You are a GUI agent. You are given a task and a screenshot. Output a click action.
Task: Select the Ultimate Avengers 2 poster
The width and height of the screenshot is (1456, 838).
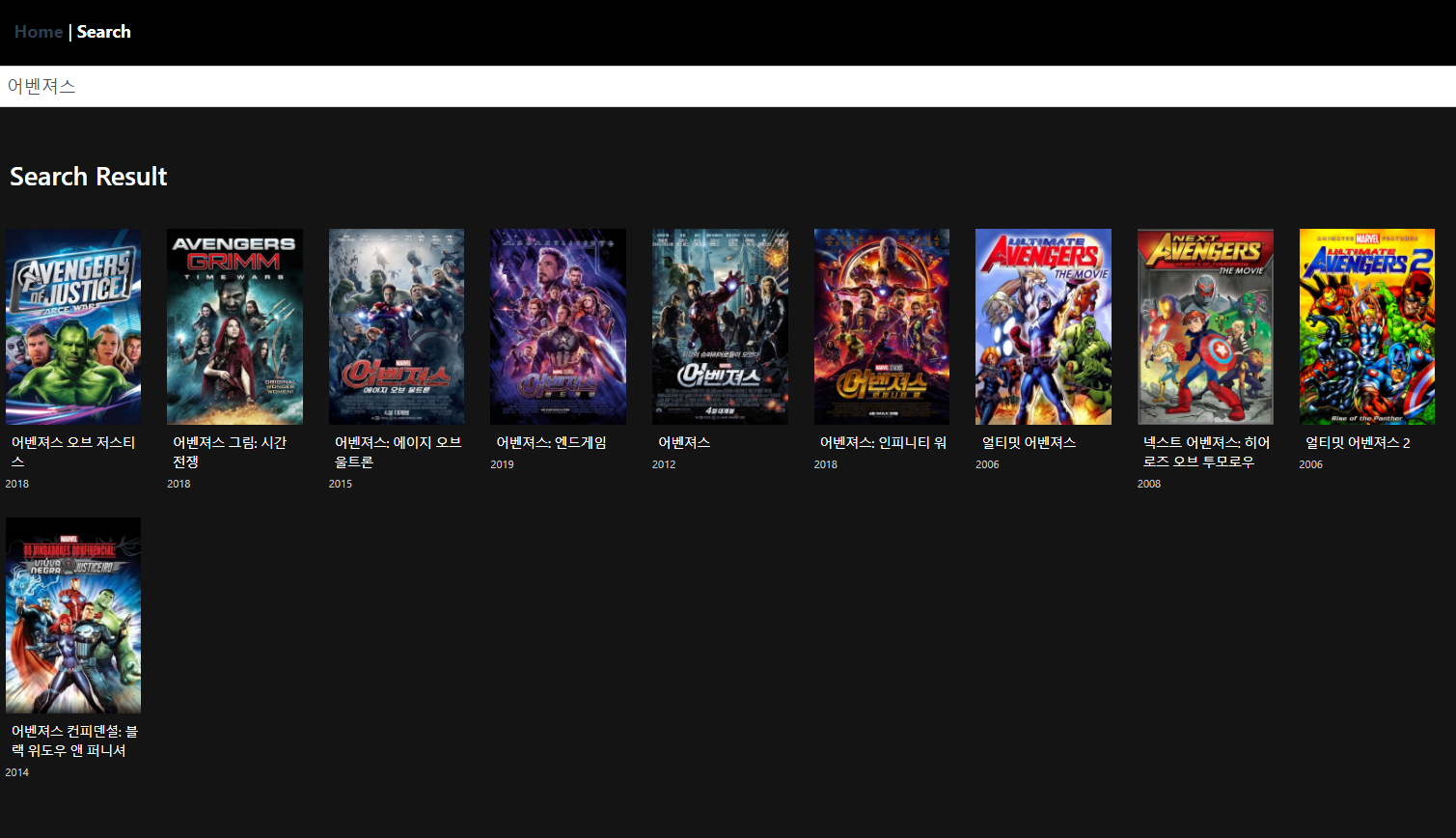click(x=1367, y=326)
